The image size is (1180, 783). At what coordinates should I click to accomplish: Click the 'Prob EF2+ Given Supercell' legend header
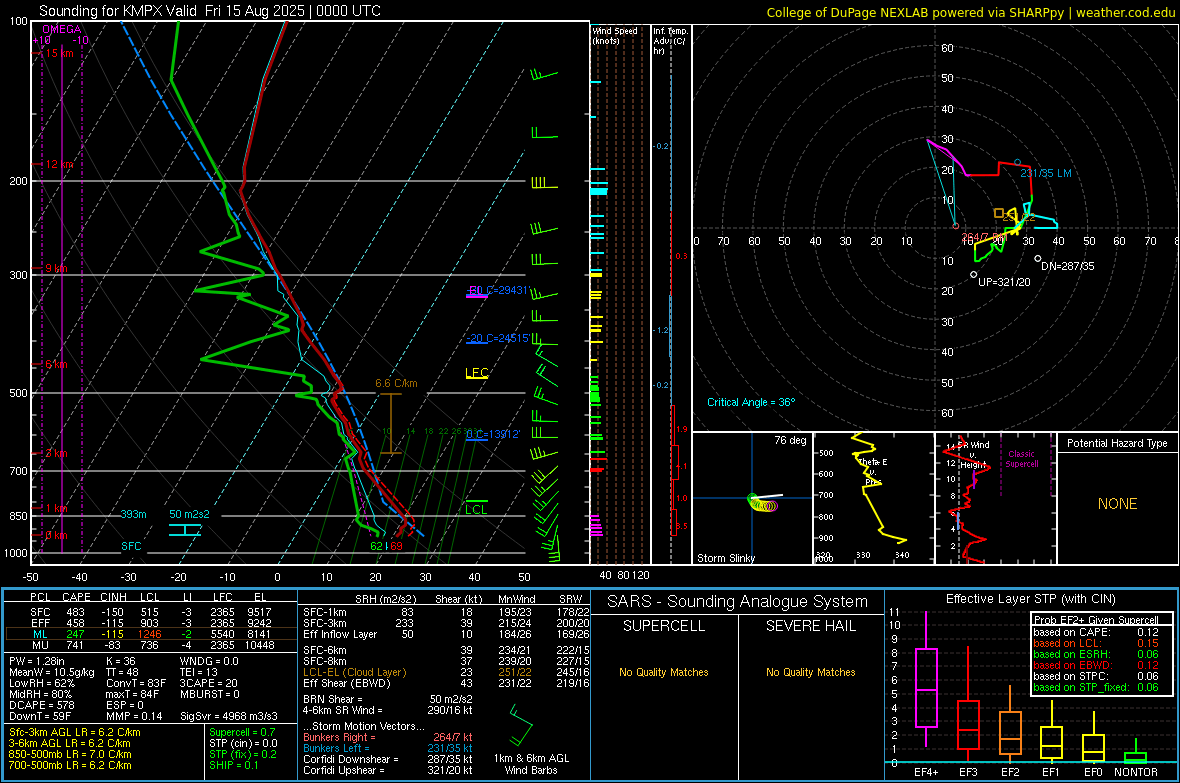1096,620
